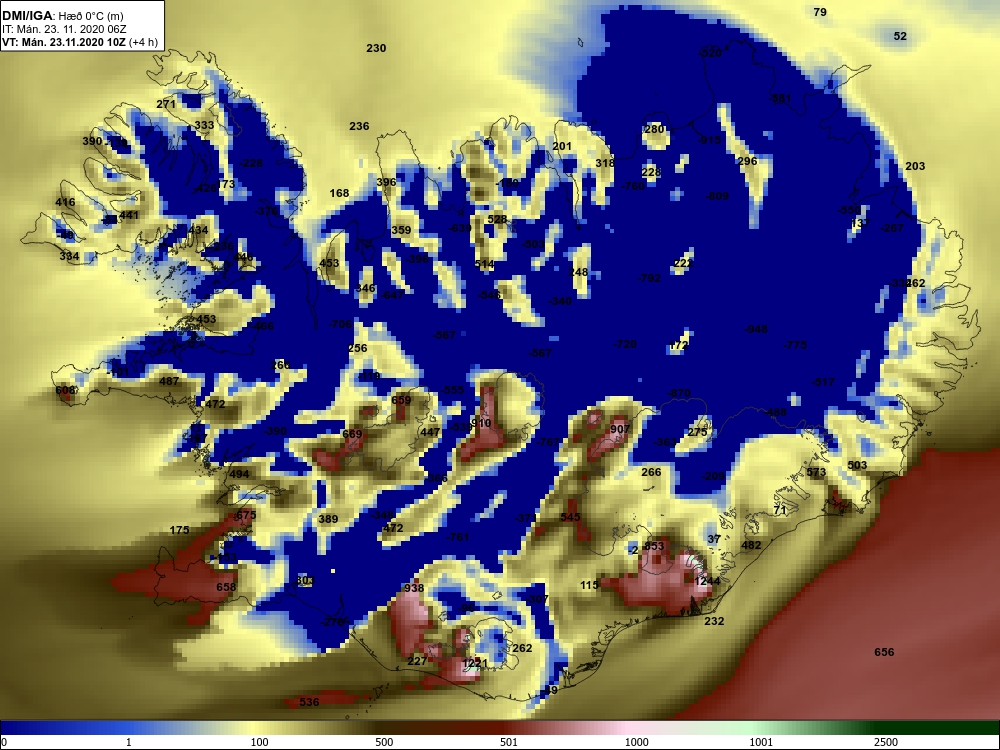
Task: Select the negative value -809
Action: [x=717, y=196]
